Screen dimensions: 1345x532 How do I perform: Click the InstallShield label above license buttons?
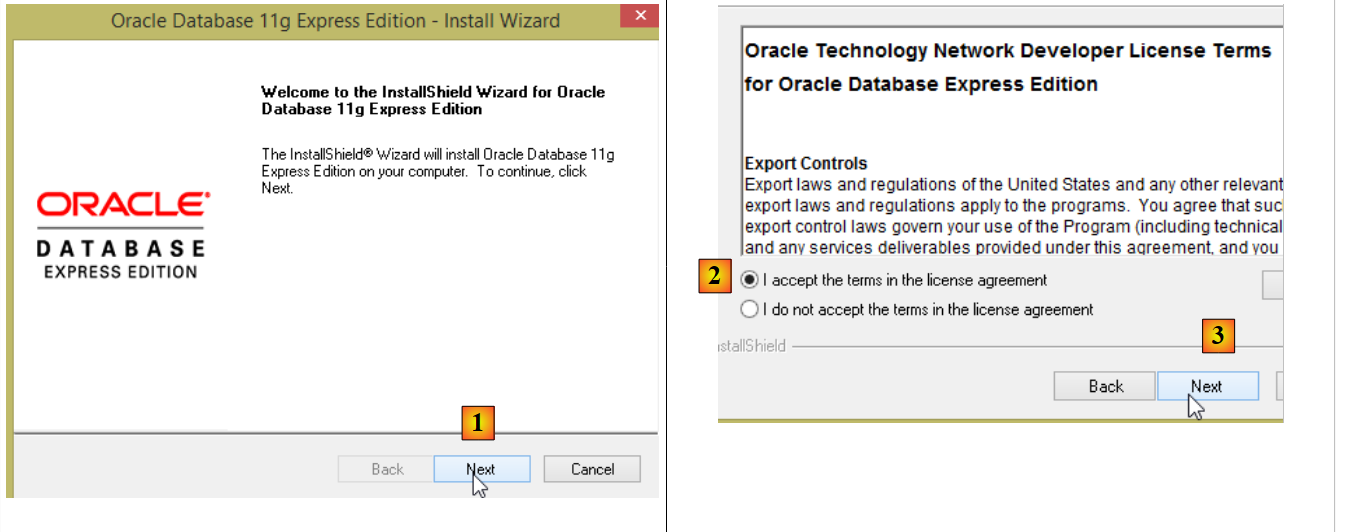click(752, 346)
